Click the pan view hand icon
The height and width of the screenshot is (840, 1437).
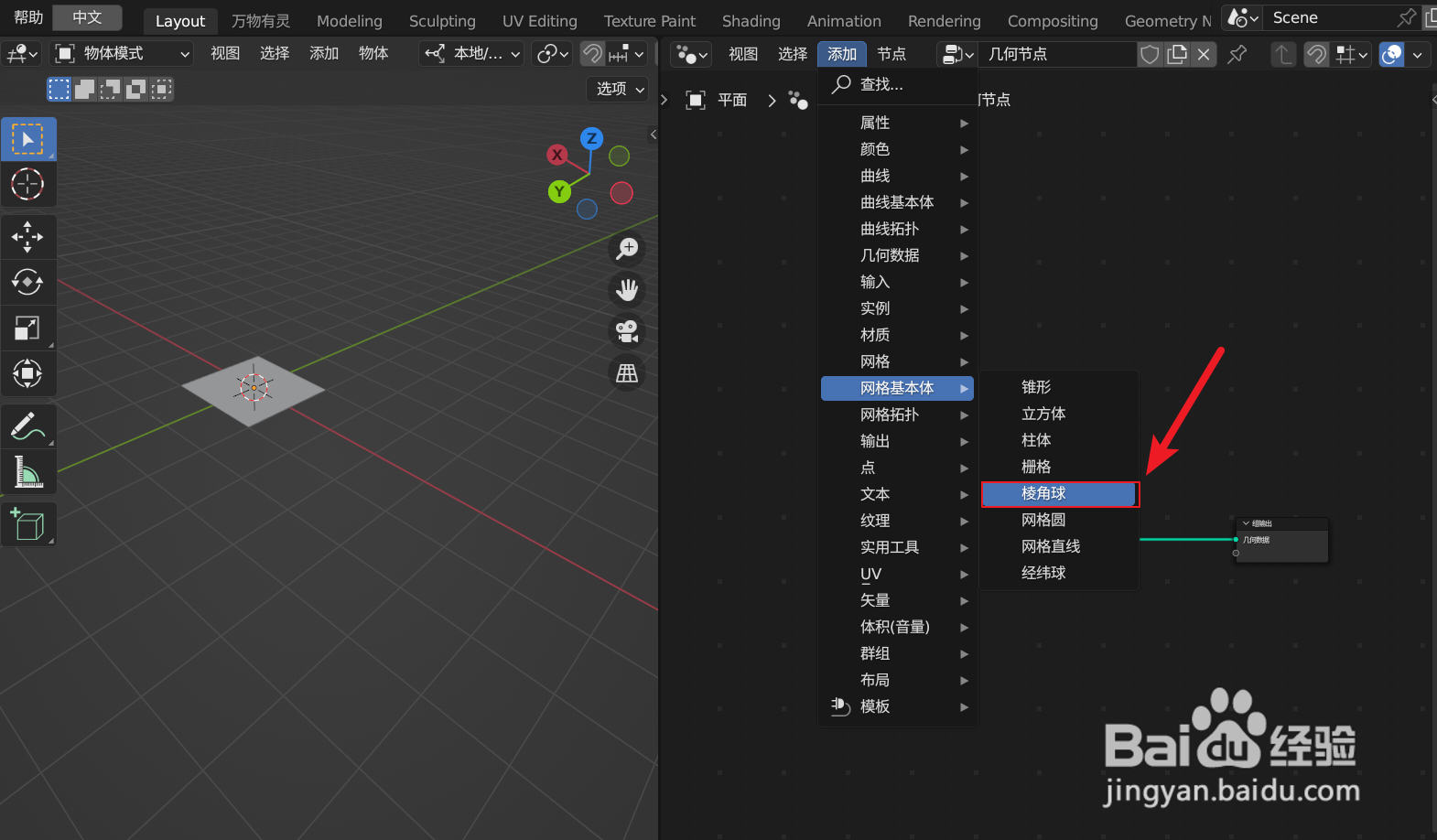pos(627,290)
